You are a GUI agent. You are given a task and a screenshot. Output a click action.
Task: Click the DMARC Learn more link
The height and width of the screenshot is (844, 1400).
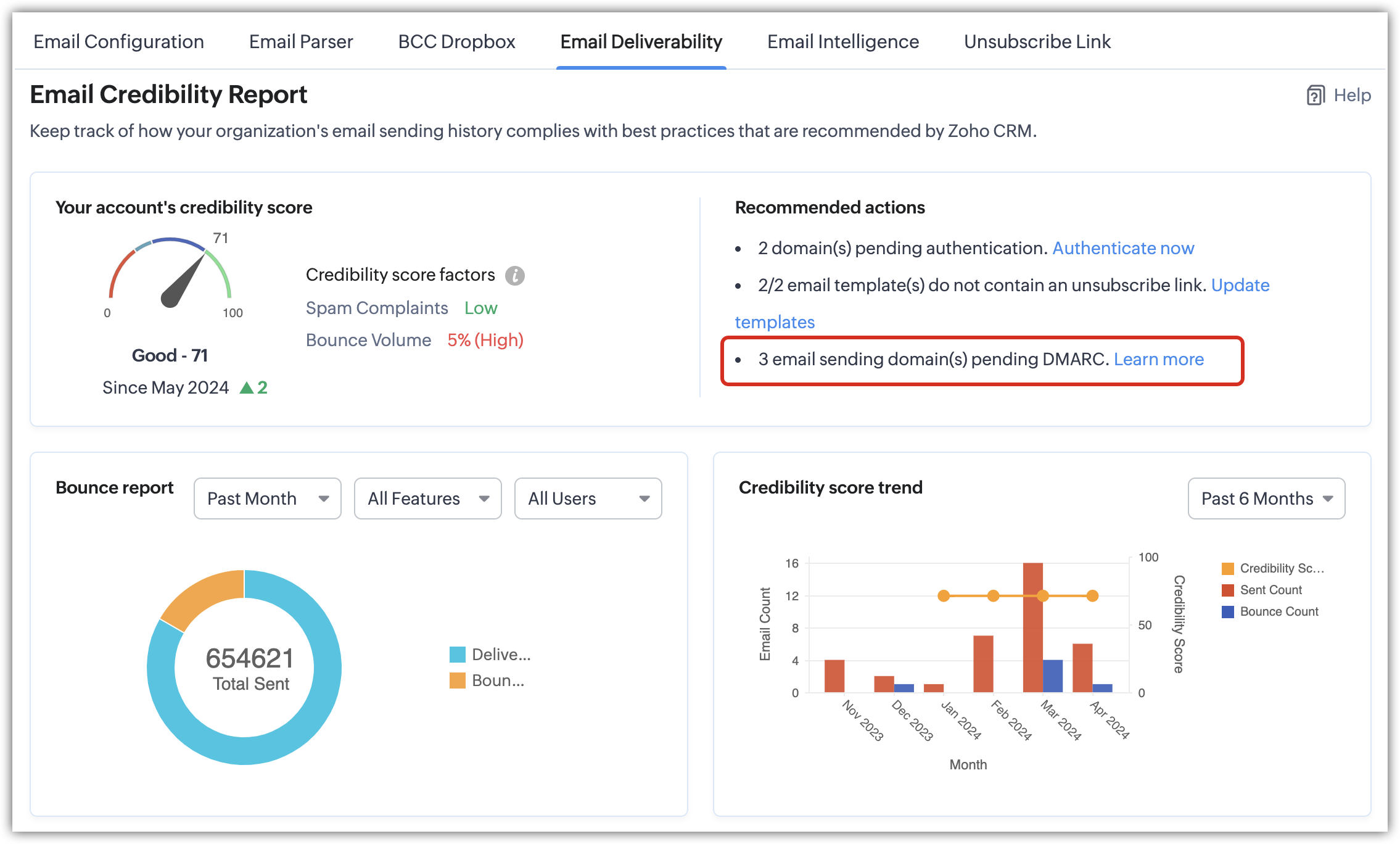1158,359
